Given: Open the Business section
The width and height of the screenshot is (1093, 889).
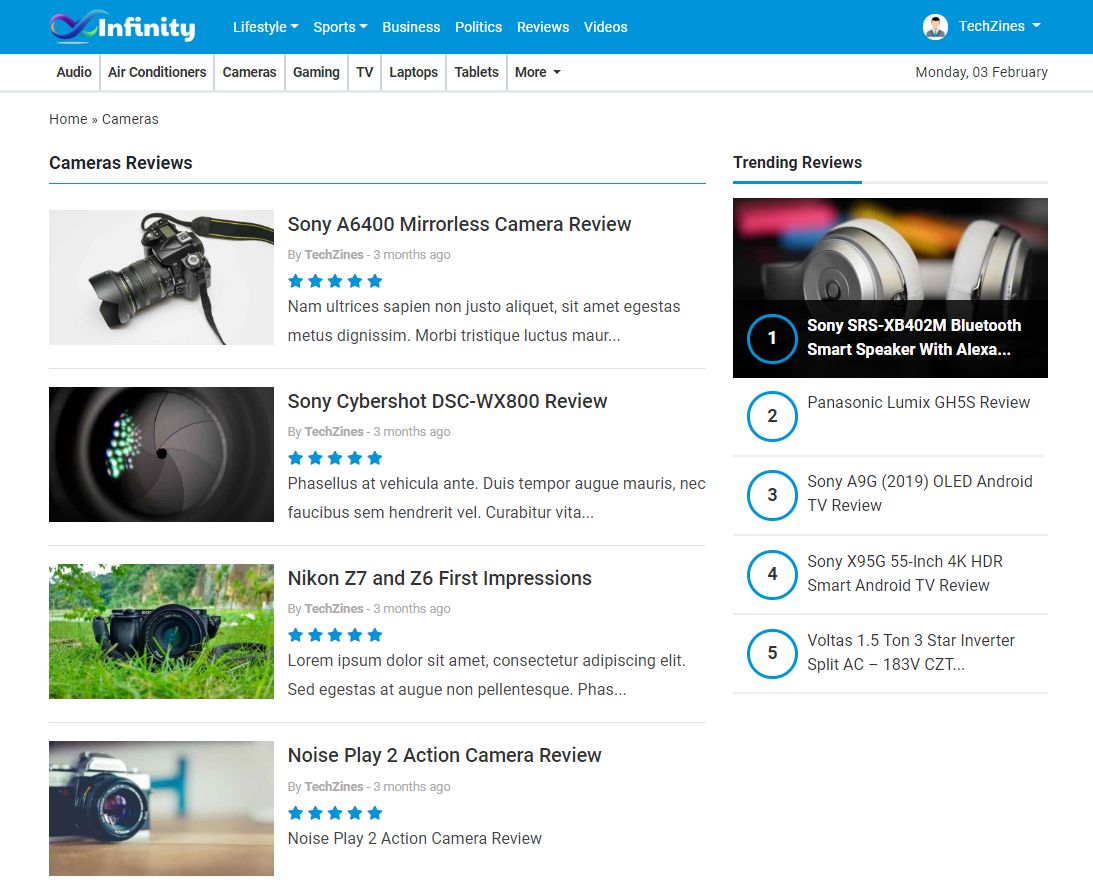Looking at the screenshot, I should point(411,26).
